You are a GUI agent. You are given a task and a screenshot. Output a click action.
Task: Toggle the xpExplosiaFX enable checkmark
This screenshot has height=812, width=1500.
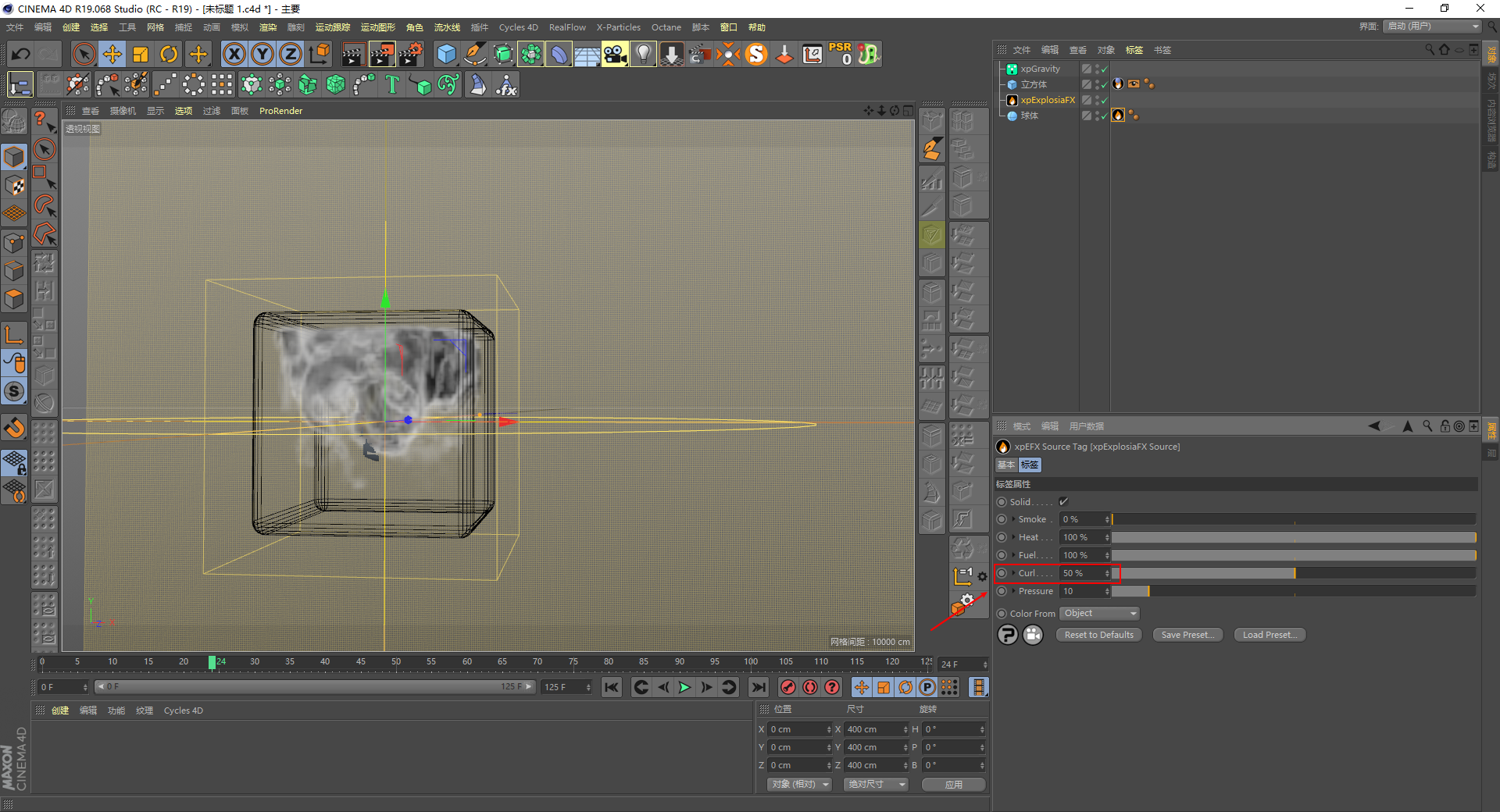pyautogui.click(x=1105, y=100)
